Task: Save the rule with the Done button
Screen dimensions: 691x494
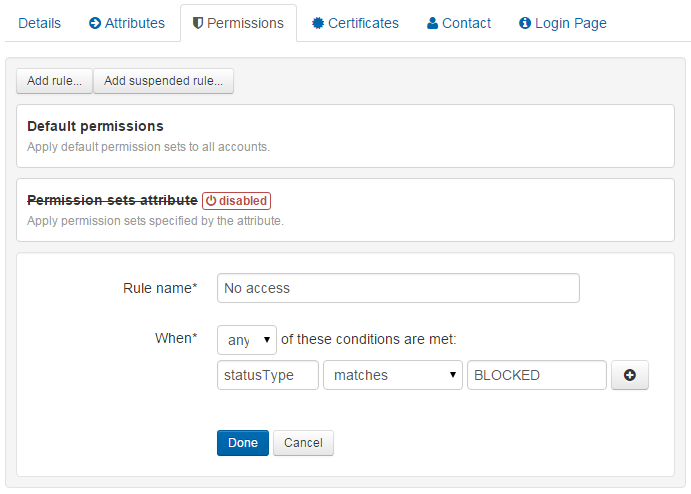Action: coord(242,443)
